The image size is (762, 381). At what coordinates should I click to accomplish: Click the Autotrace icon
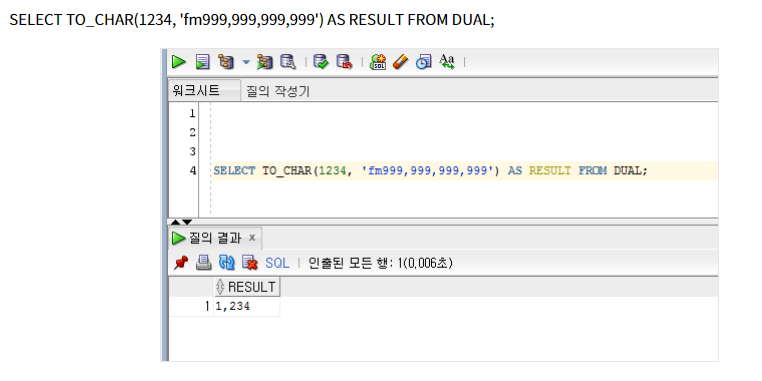265,62
